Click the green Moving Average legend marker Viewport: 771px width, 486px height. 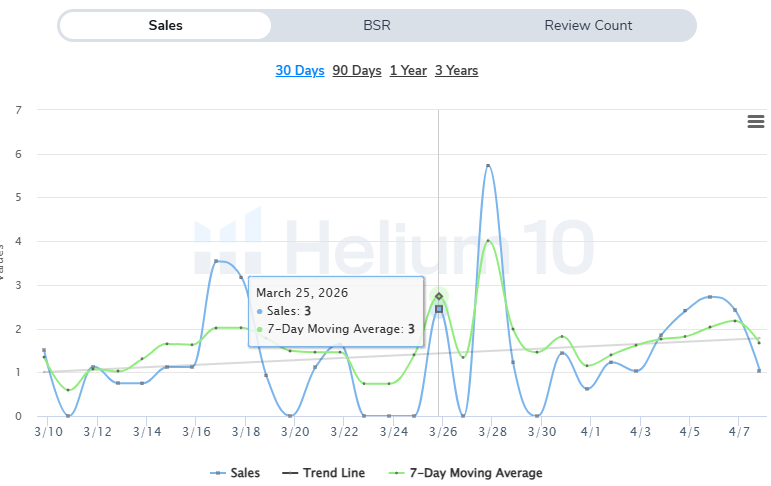[396, 473]
